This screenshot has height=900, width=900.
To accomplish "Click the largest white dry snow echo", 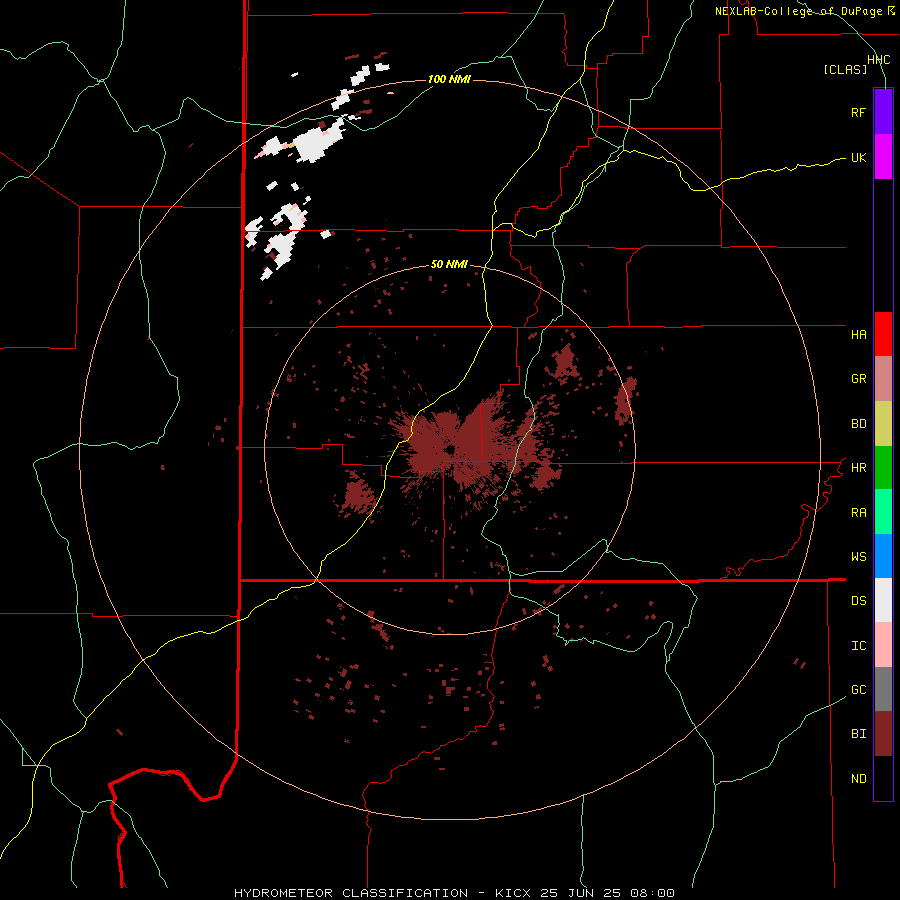I will tap(317, 142).
